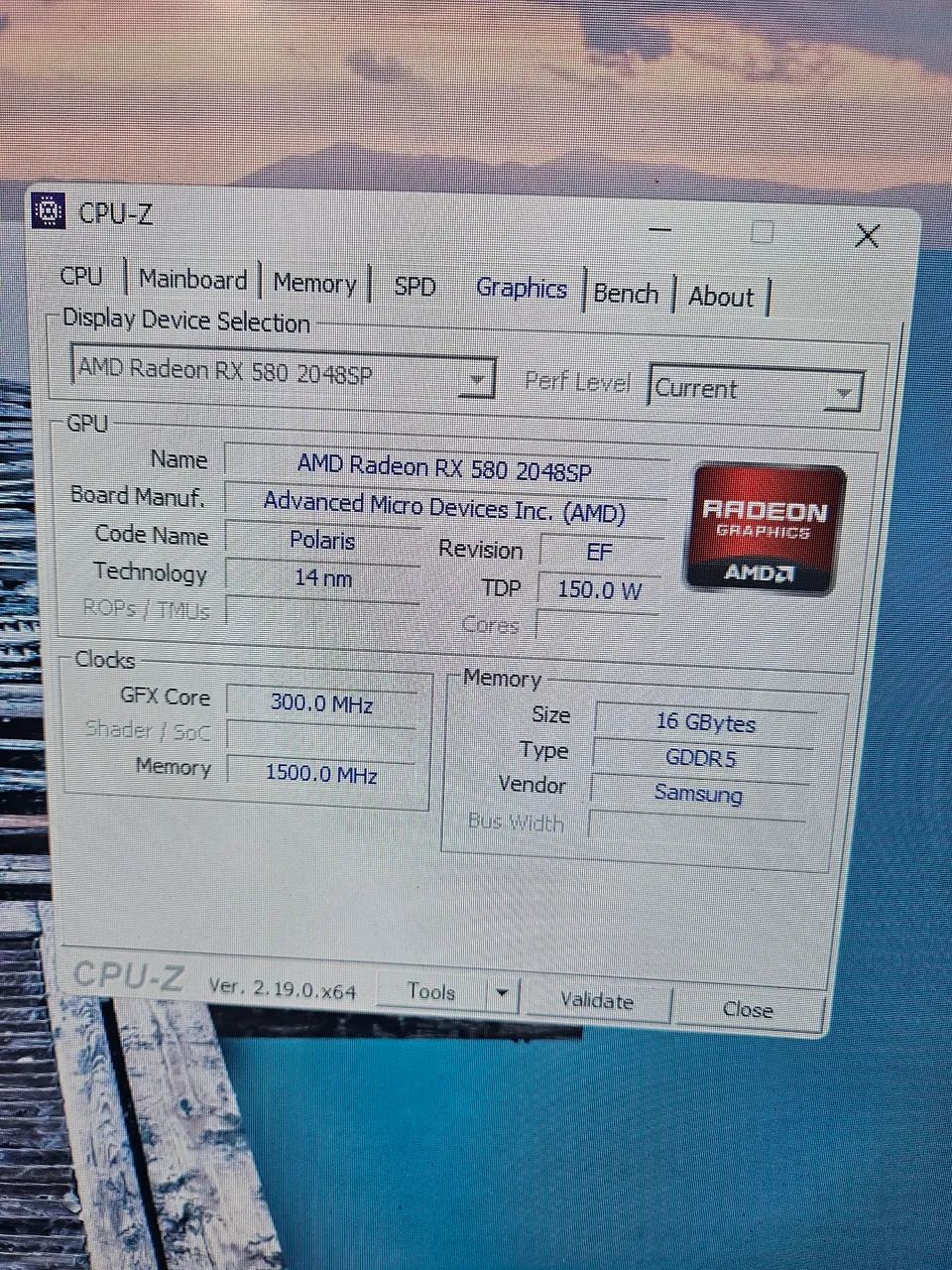Click the empty Shader / SoC field

(320, 736)
